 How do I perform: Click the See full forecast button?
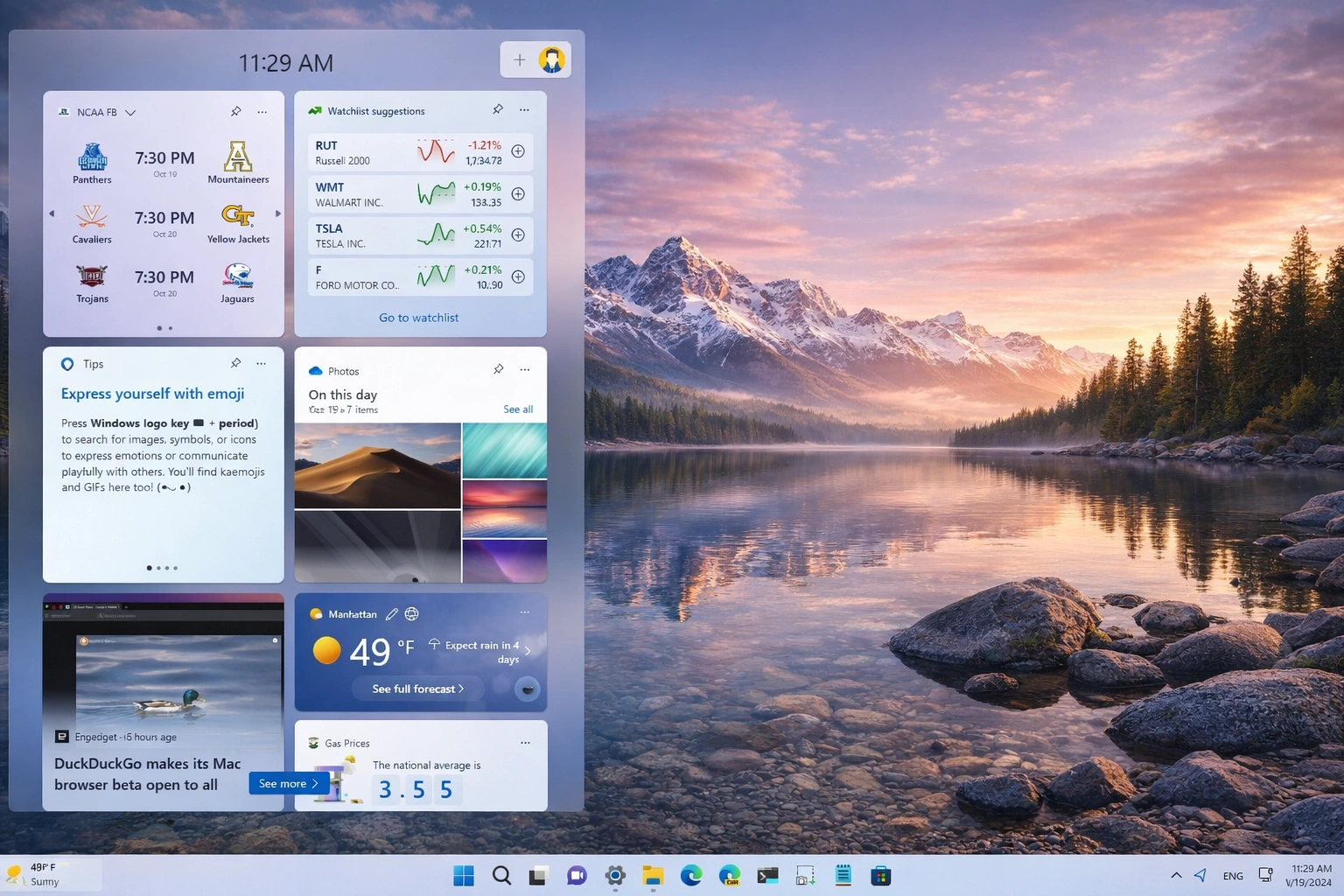pos(417,689)
